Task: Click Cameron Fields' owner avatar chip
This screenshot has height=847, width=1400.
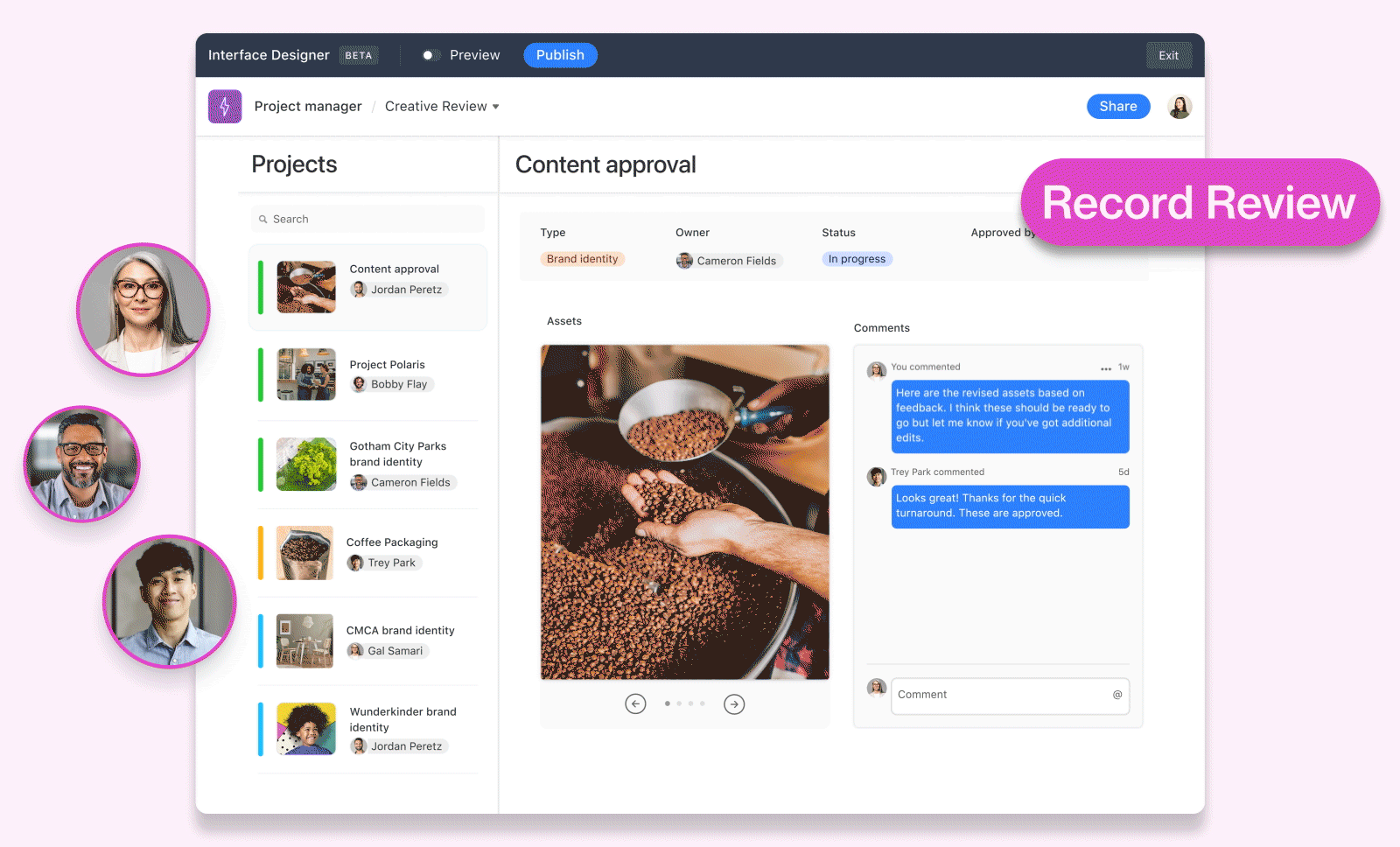Action: (x=683, y=260)
